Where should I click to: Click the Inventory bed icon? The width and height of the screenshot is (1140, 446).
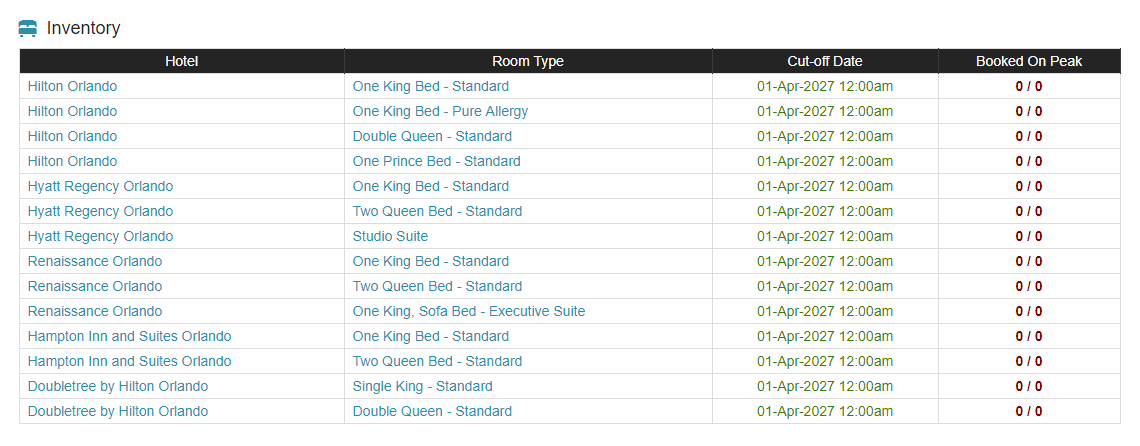pos(28,28)
